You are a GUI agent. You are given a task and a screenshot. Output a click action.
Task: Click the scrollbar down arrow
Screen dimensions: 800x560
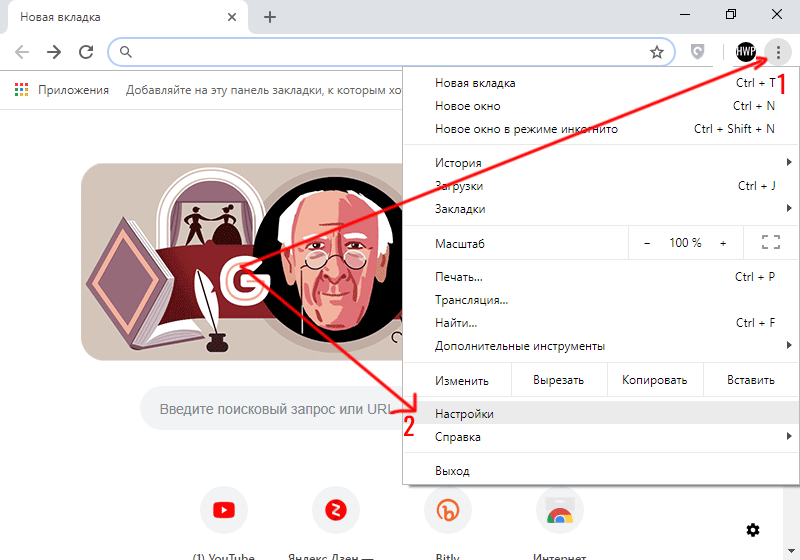[x=791, y=551]
